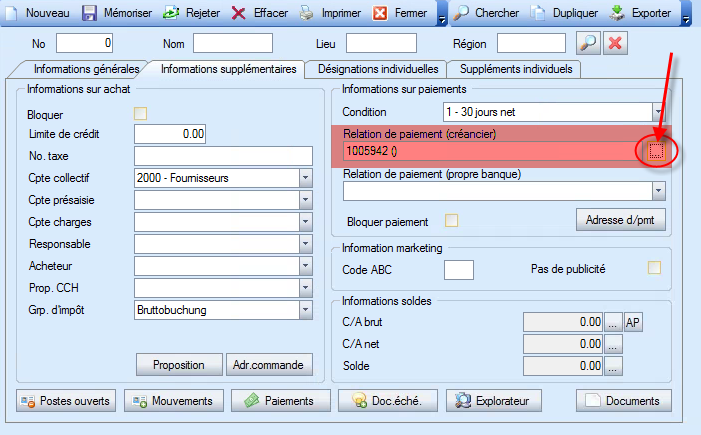Focus the Nom search field
This screenshot has height=435, width=701.
point(233,43)
